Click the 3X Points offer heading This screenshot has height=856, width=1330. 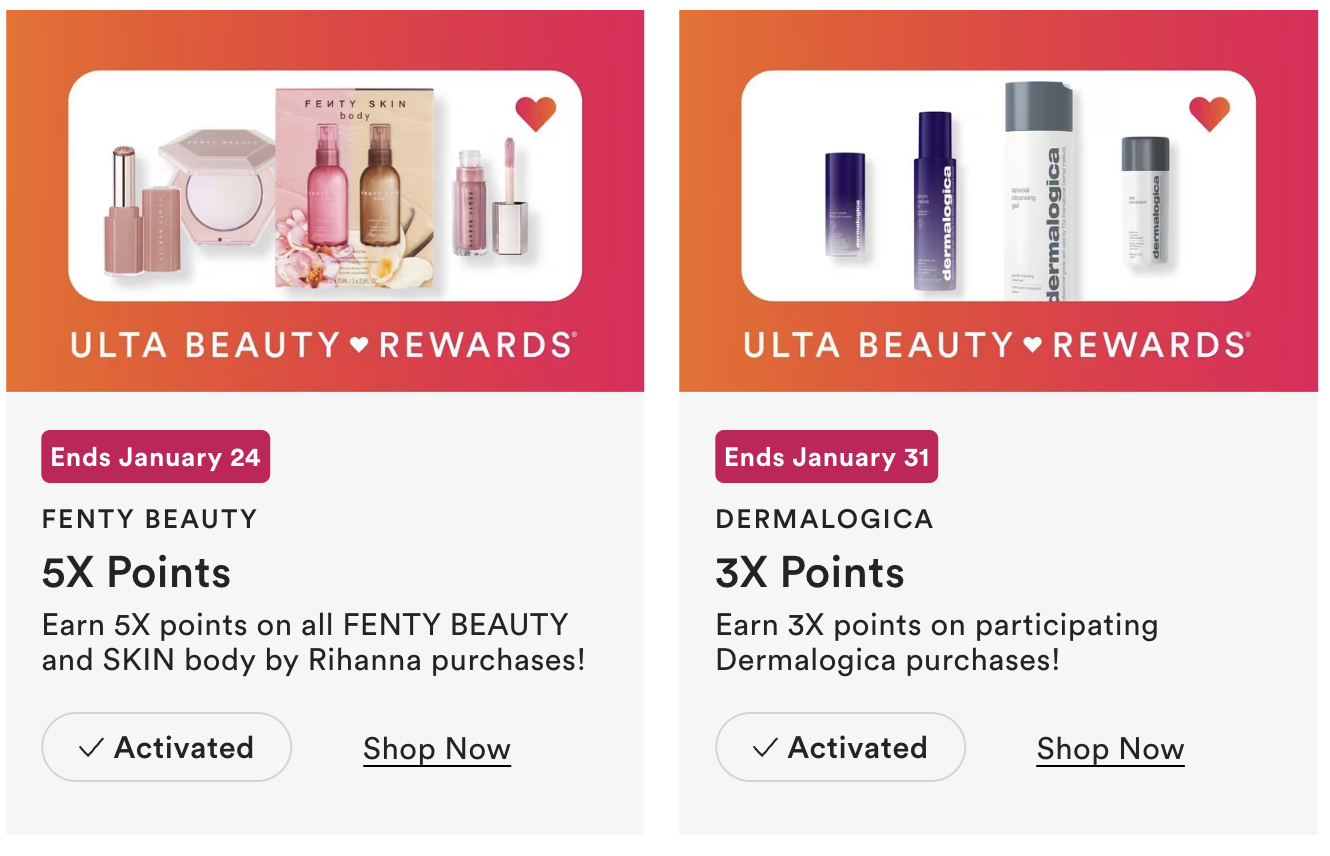pos(810,572)
